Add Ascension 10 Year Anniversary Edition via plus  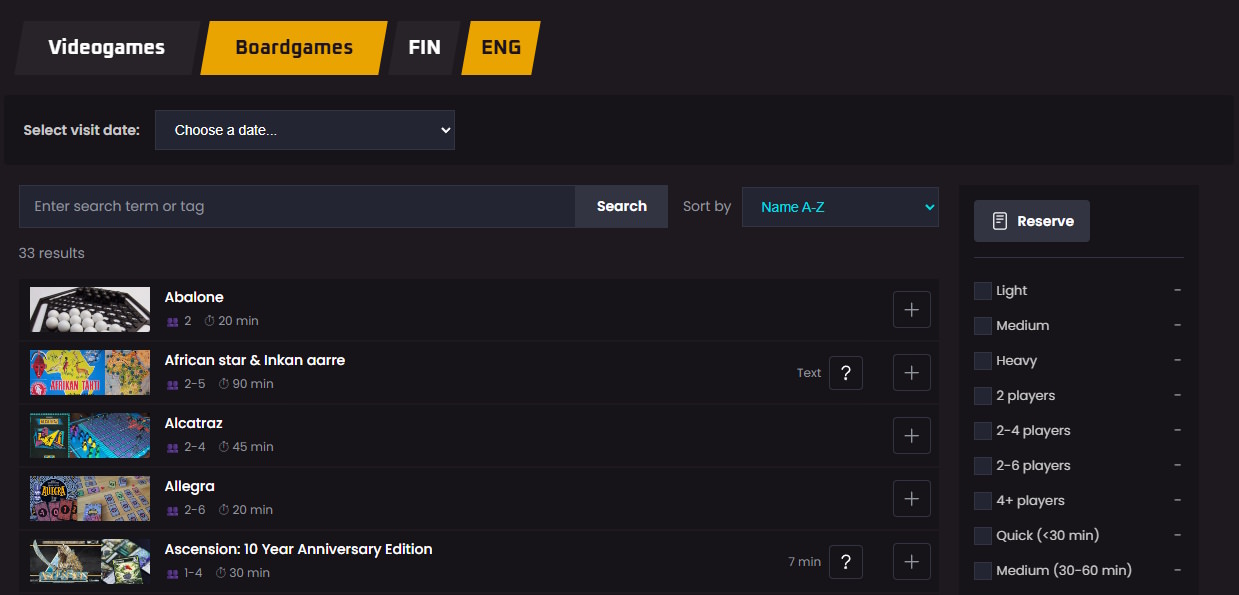[x=911, y=562]
